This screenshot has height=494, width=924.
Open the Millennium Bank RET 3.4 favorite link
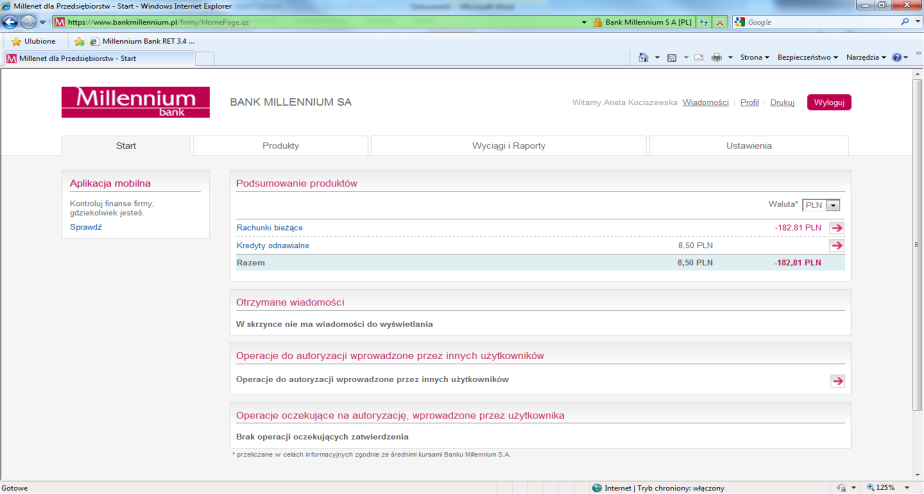coord(142,41)
